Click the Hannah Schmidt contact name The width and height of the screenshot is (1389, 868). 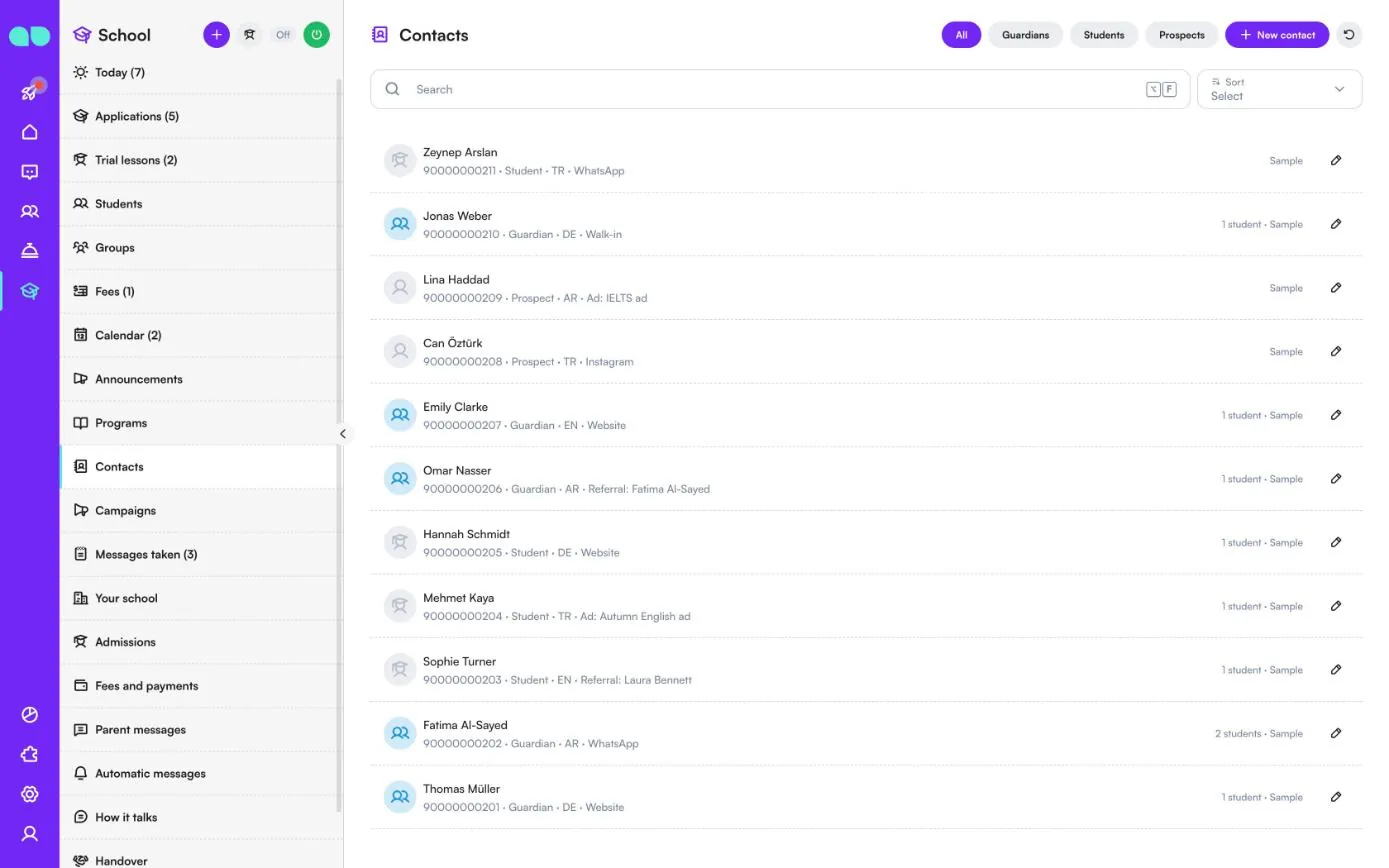click(x=466, y=534)
